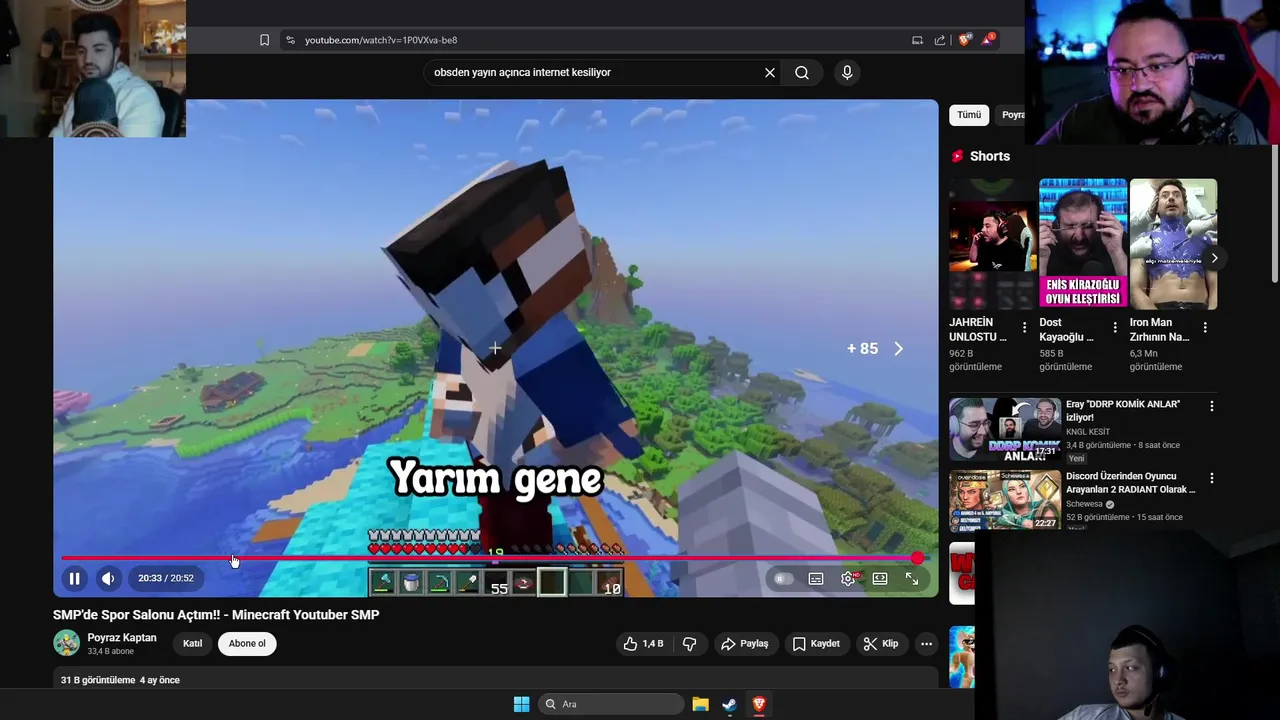1280x720 pixels.
Task: Run search with magnifier button
Action: pos(802,72)
